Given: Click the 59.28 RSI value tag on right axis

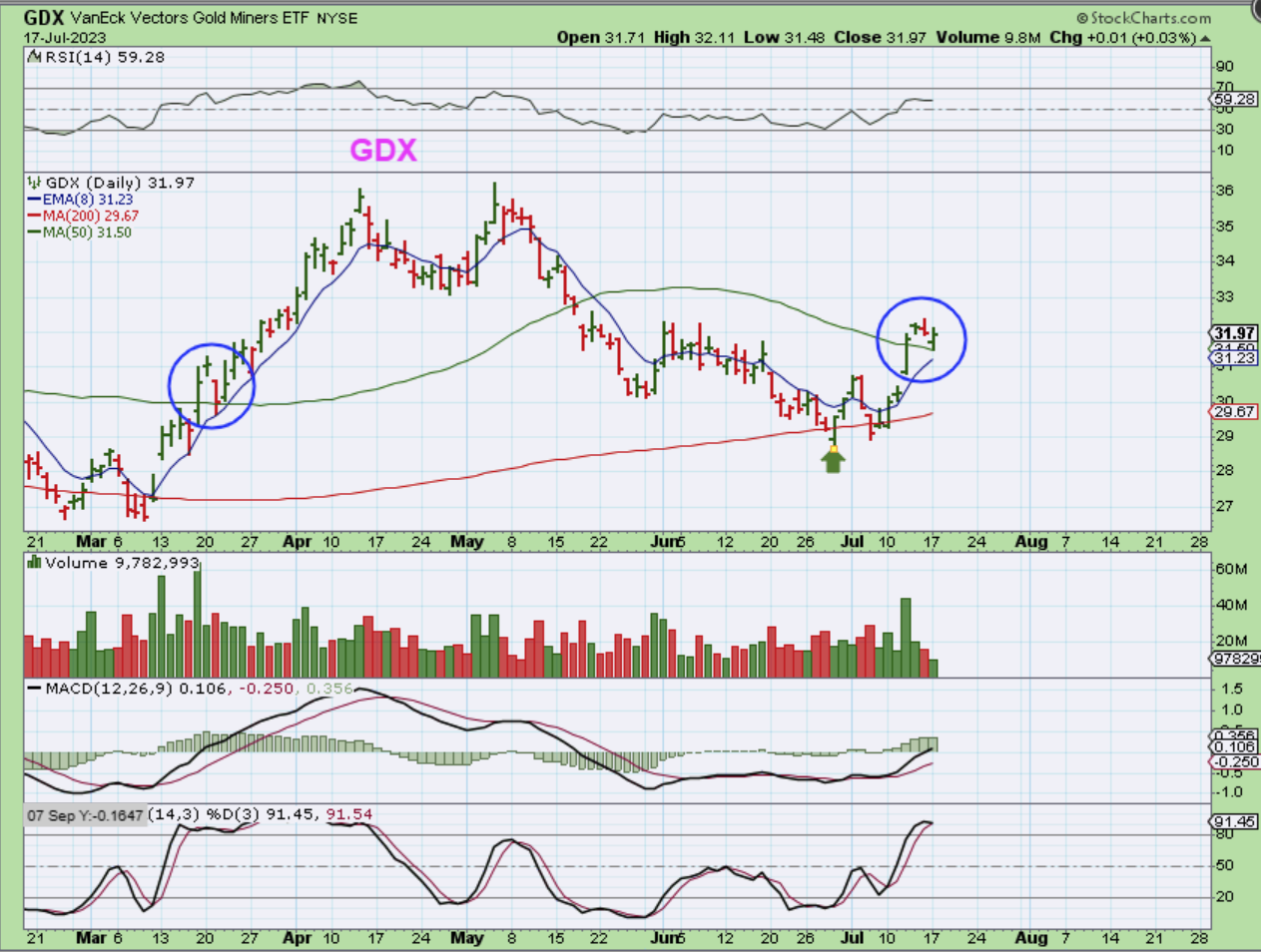Looking at the screenshot, I should tap(1234, 100).
